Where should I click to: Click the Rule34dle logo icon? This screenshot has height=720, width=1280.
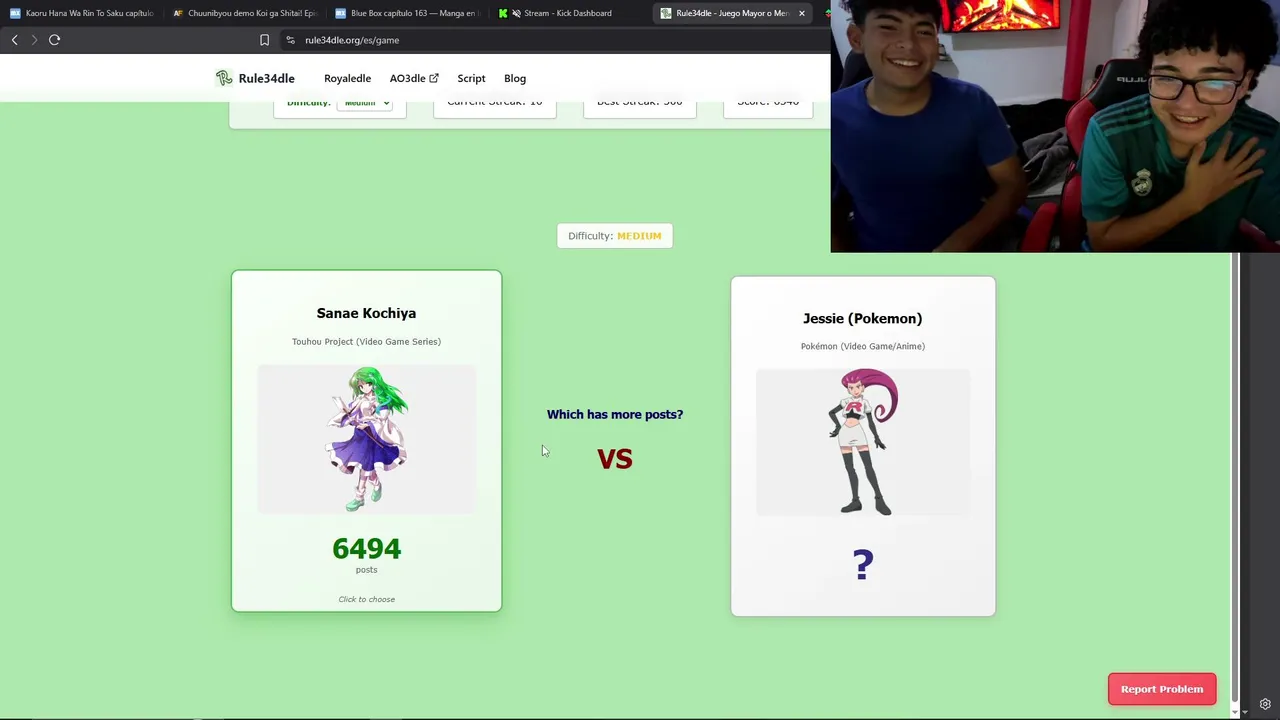click(x=224, y=78)
